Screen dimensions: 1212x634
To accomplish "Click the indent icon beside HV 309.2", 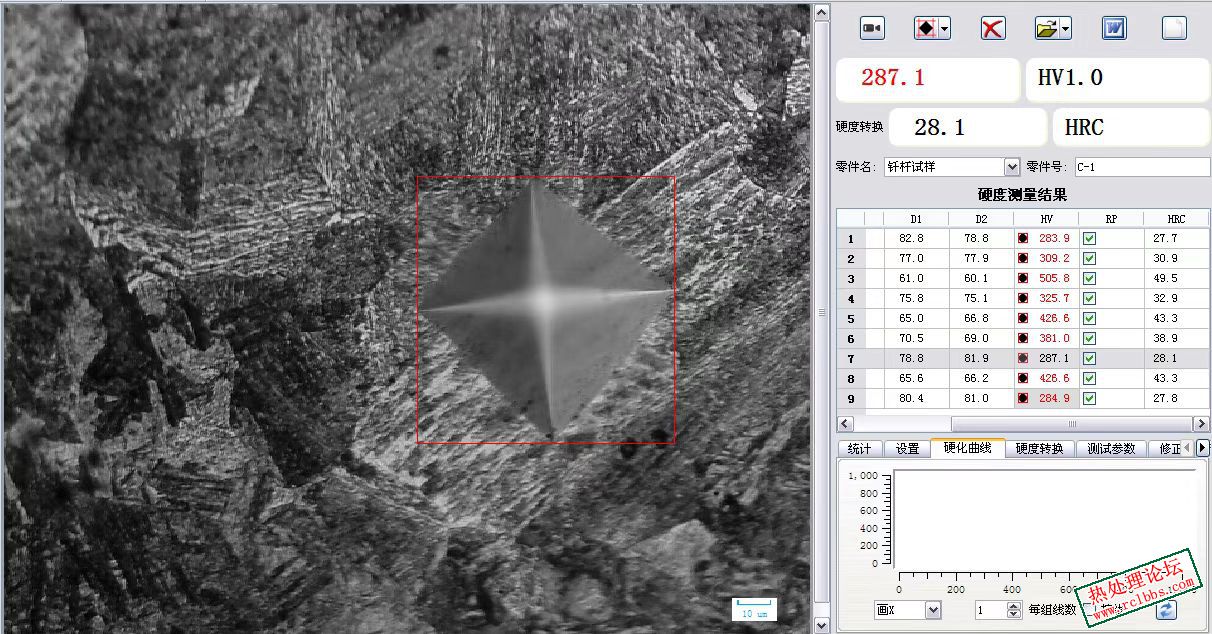I will [1023, 258].
